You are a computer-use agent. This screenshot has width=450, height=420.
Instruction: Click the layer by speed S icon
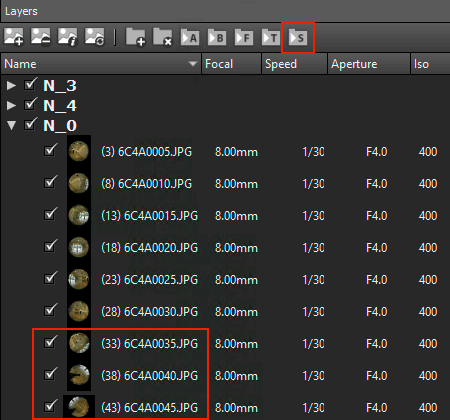(298, 38)
